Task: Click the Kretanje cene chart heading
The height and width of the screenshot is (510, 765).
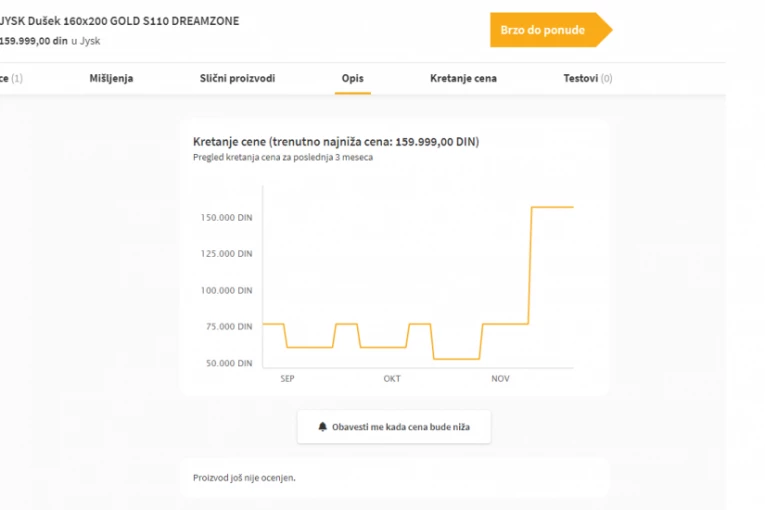Action: point(335,142)
